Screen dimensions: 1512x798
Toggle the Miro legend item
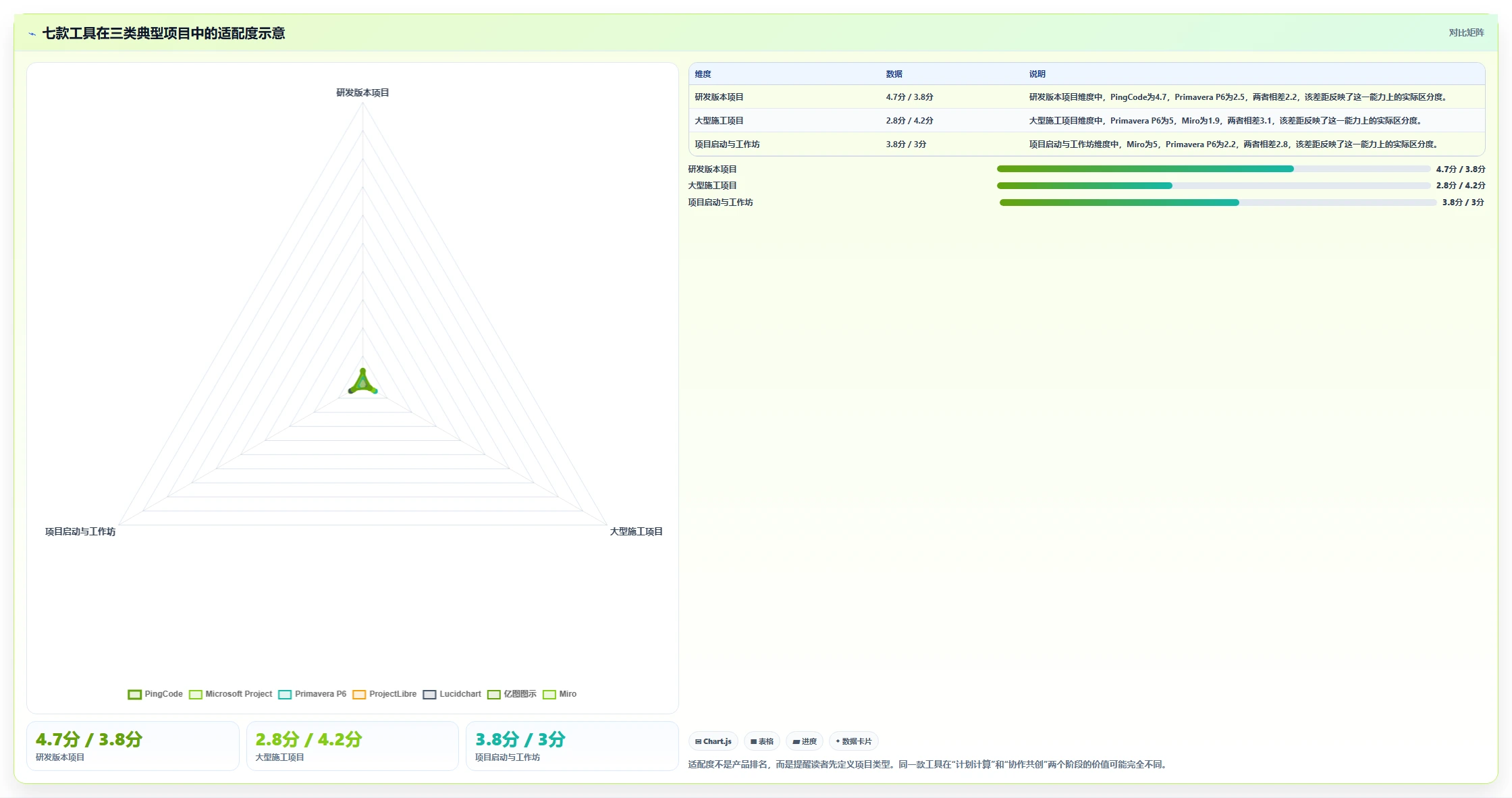click(560, 694)
